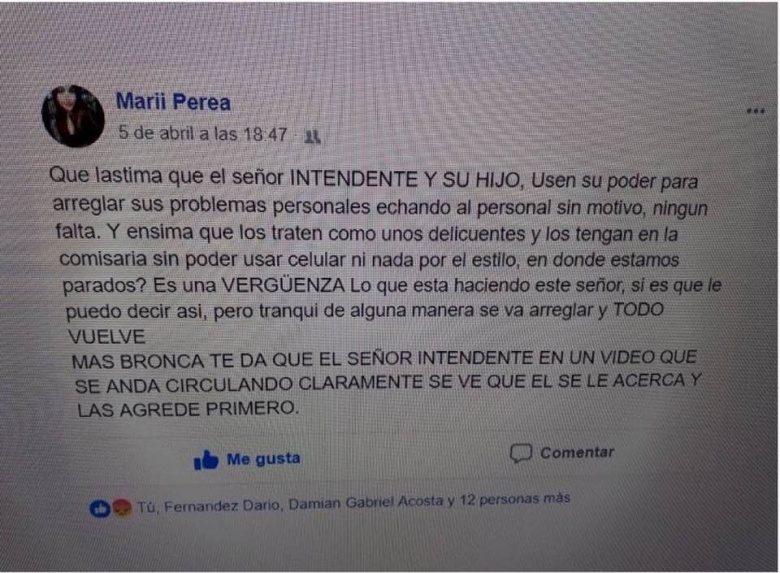Open the Marii Perea profile name link

[173, 102]
